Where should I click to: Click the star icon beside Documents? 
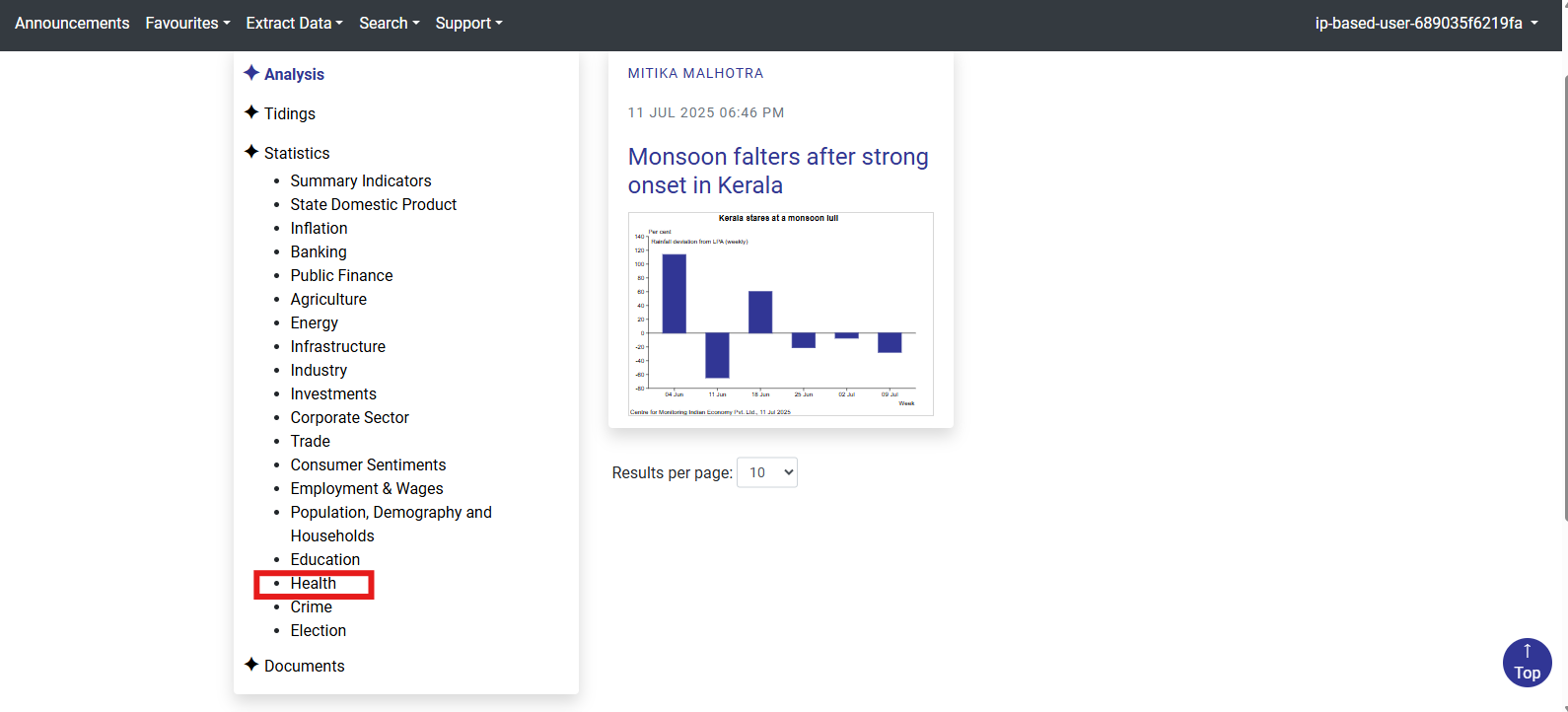[x=251, y=665]
